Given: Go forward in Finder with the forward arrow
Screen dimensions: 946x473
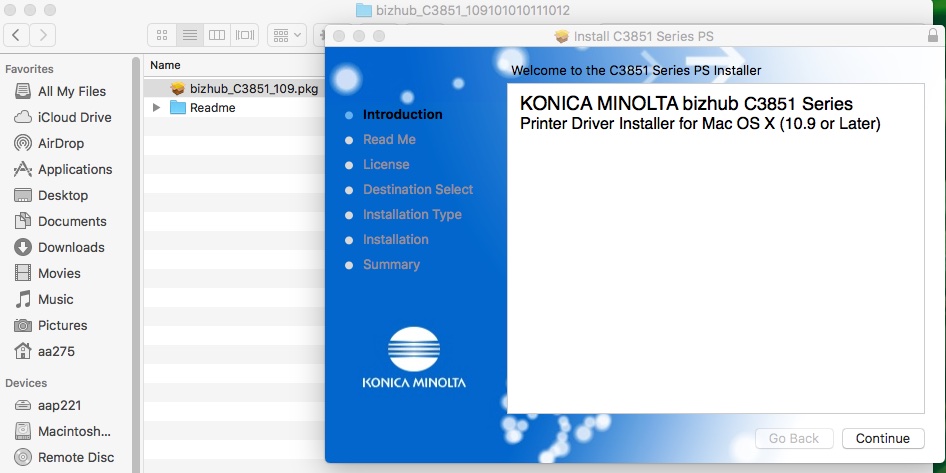Looking at the screenshot, I should click(x=42, y=35).
